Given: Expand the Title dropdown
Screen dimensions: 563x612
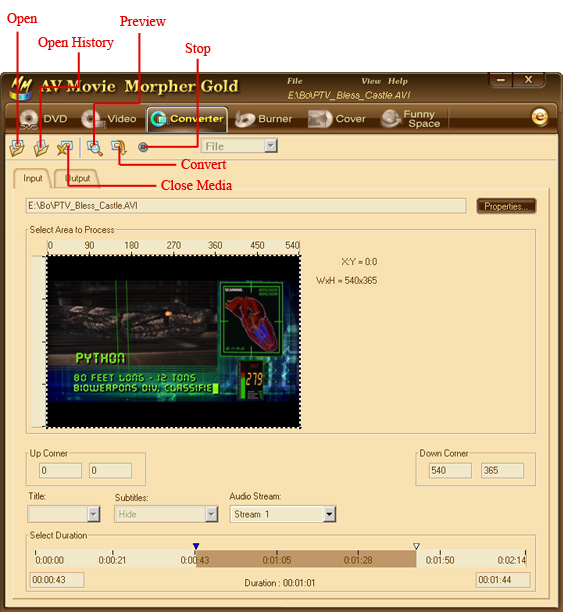Looking at the screenshot, I should click(93, 514).
